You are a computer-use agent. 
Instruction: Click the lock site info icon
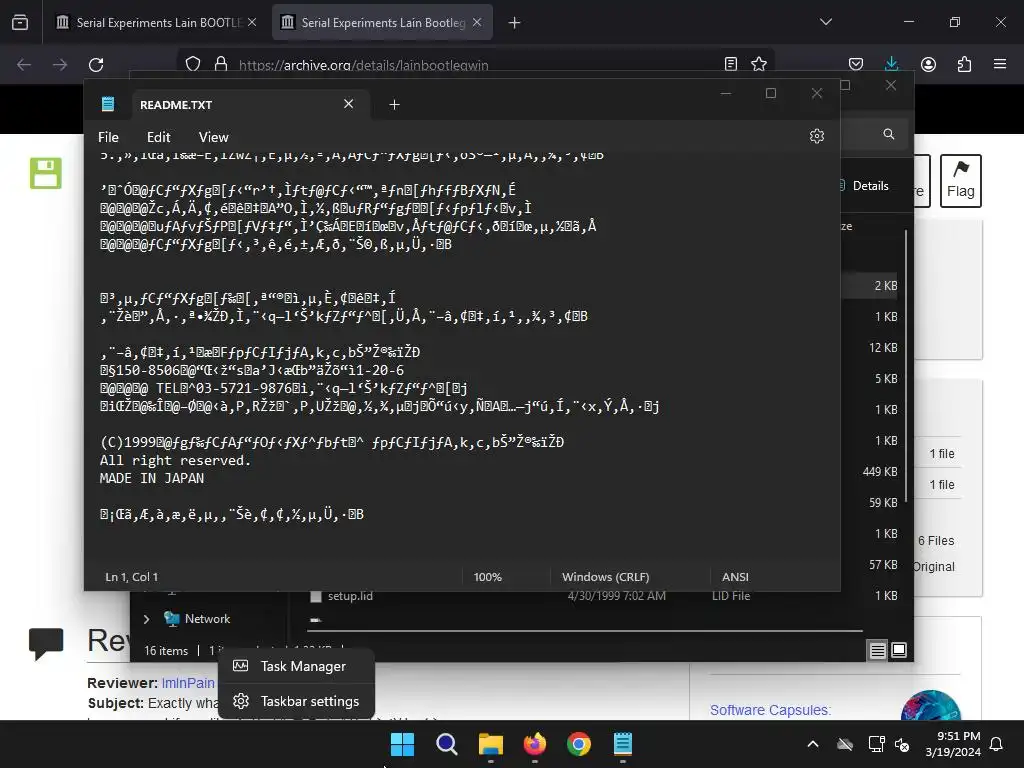tap(221, 64)
